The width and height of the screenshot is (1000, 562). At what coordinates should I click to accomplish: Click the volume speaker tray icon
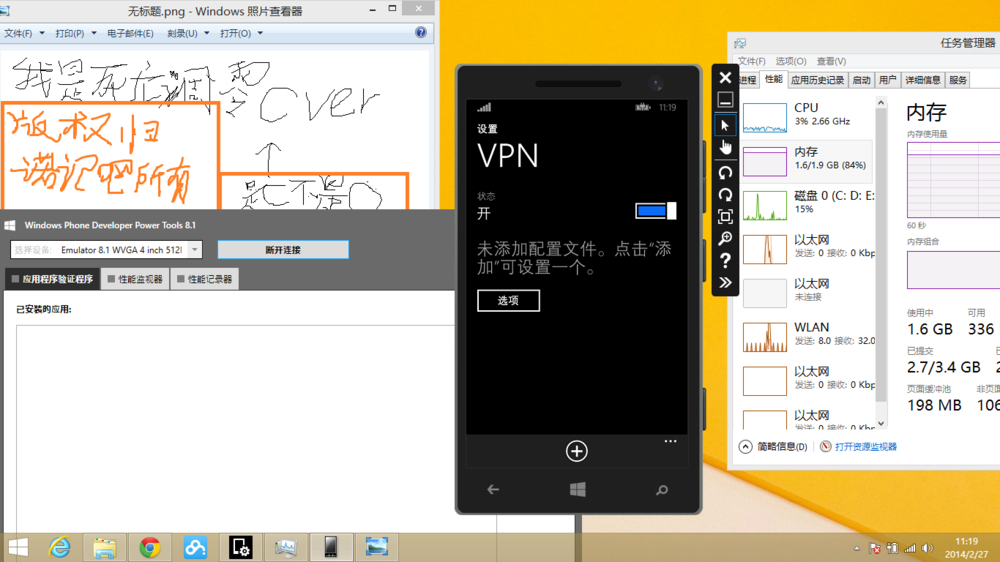coord(927,549)
